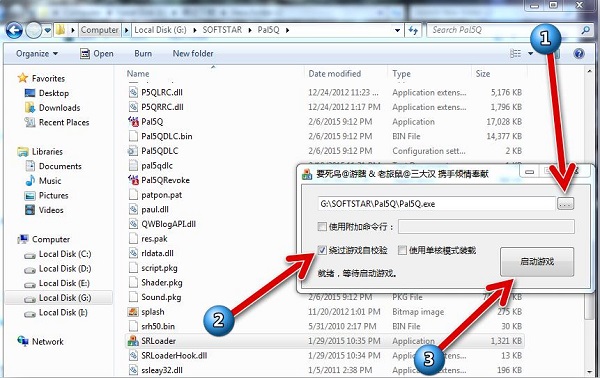Image resolution: width=600 pixels, height=378 pixels.
Task: Sort by the Type column header
Action: point(401,73)
